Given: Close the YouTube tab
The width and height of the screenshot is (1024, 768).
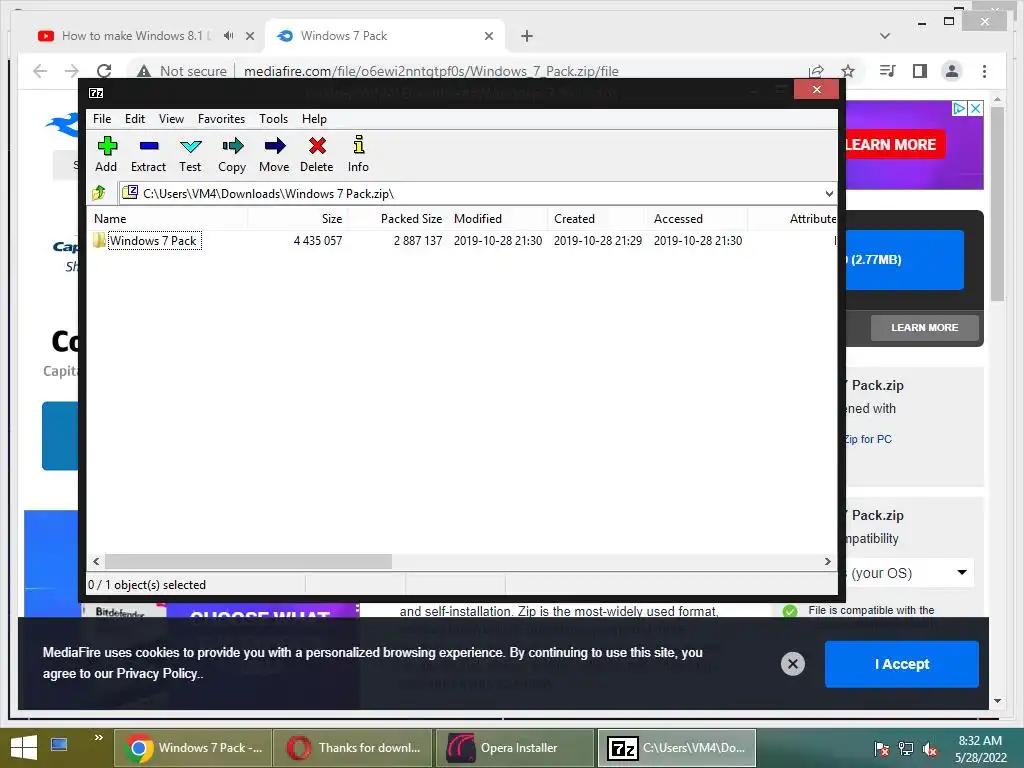Looking at the screenshot, I should tap(249, 36).
